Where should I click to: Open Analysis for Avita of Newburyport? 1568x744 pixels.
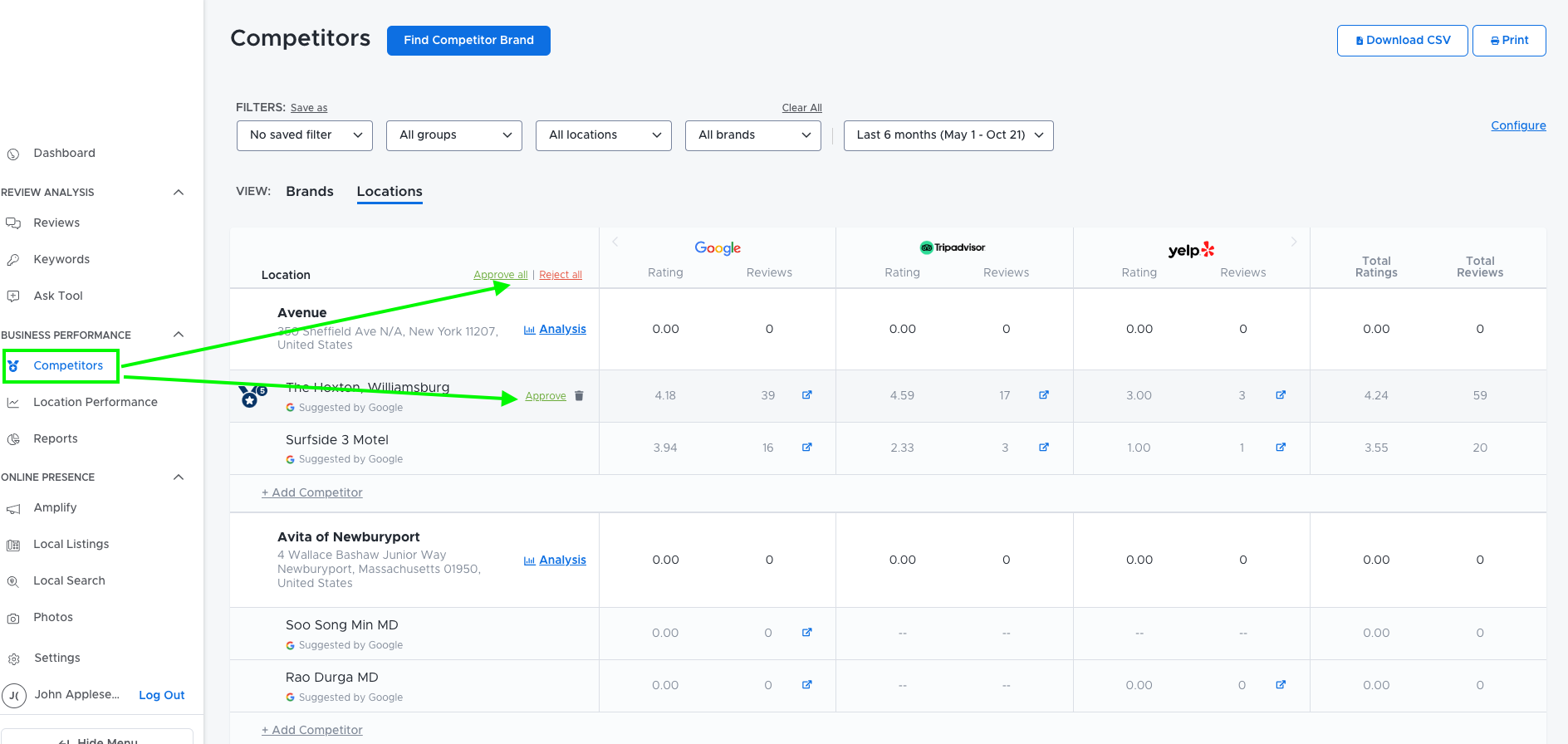point(555,560)
